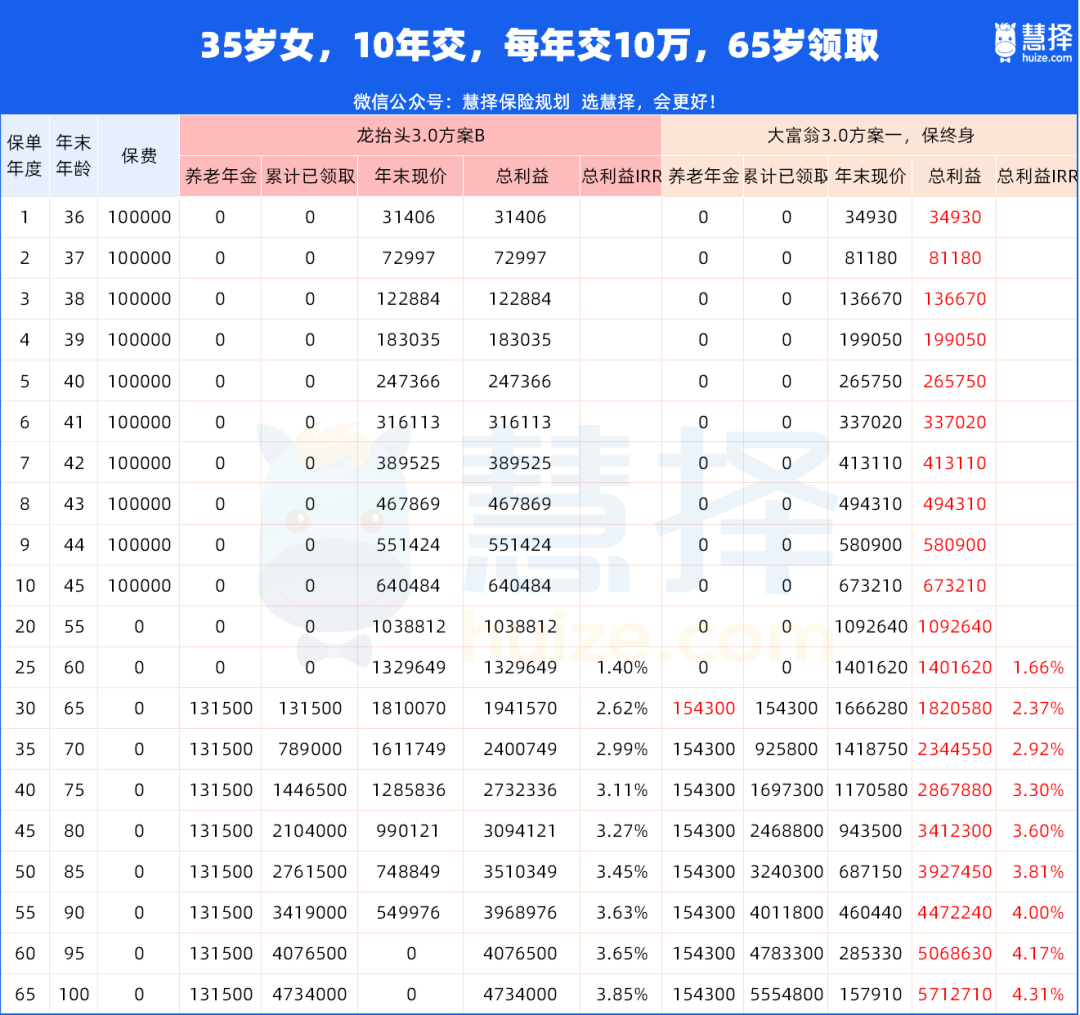This screenshot has width=1080, height=1015.
Task: Click the title 35岁女，10年交 headline
Action: tap(540, 46)
